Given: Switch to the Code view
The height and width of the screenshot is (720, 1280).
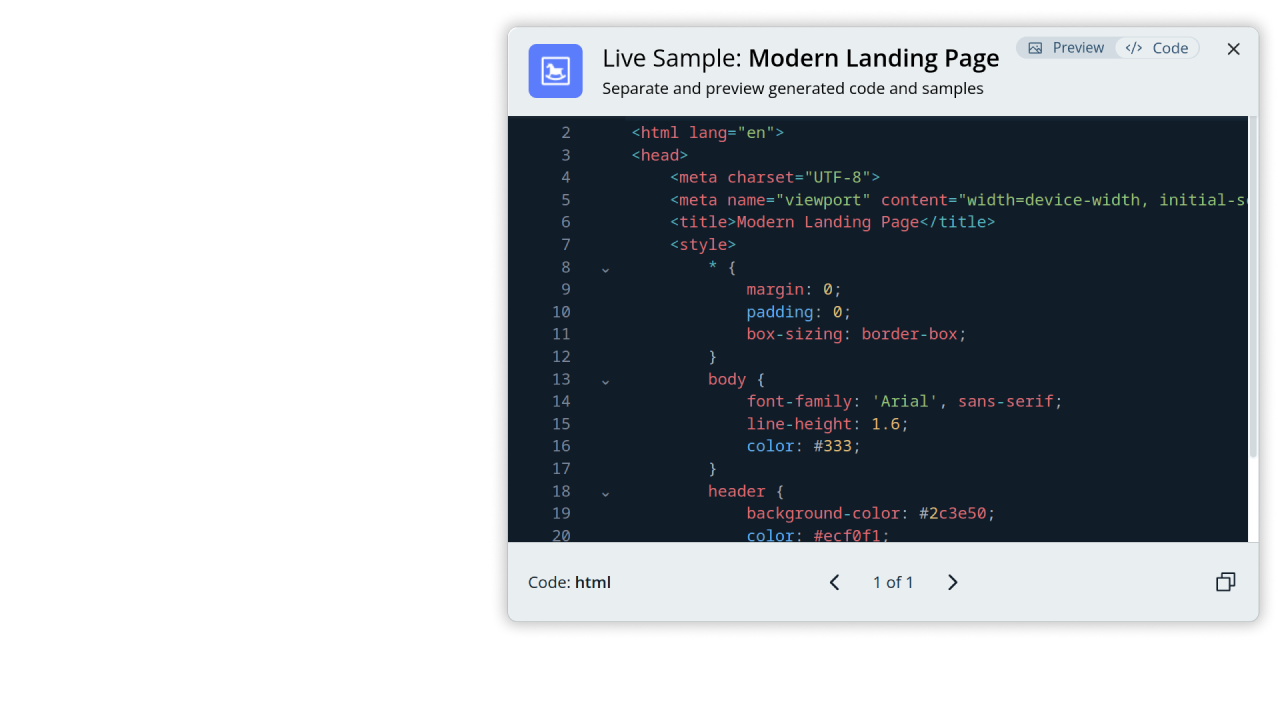Looking at the screenshot, I should (x=1157, y=48).
